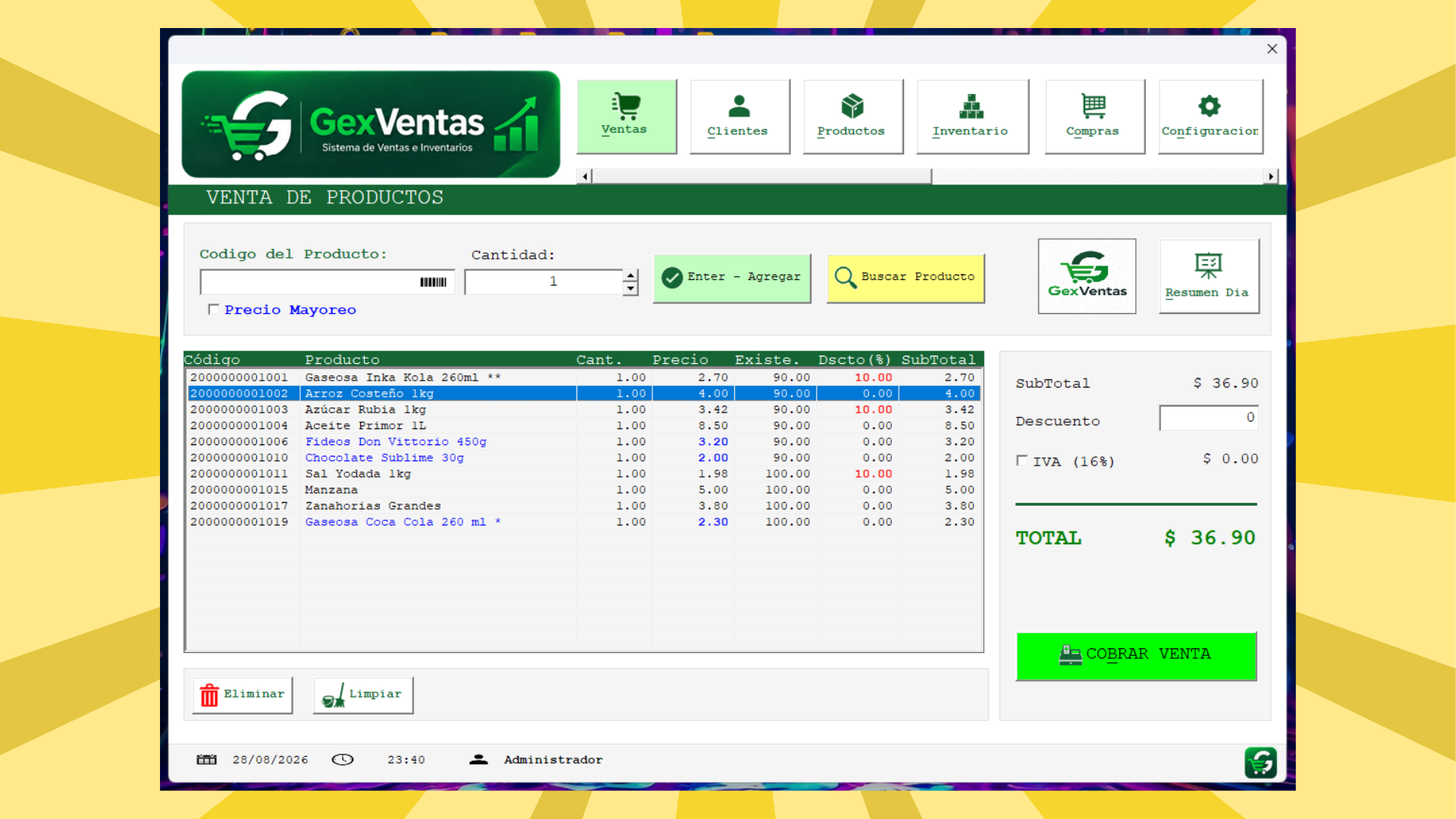Screen dimensions: 1456x819
Task: Close the GexVentas window
Action: (1272, 49)
